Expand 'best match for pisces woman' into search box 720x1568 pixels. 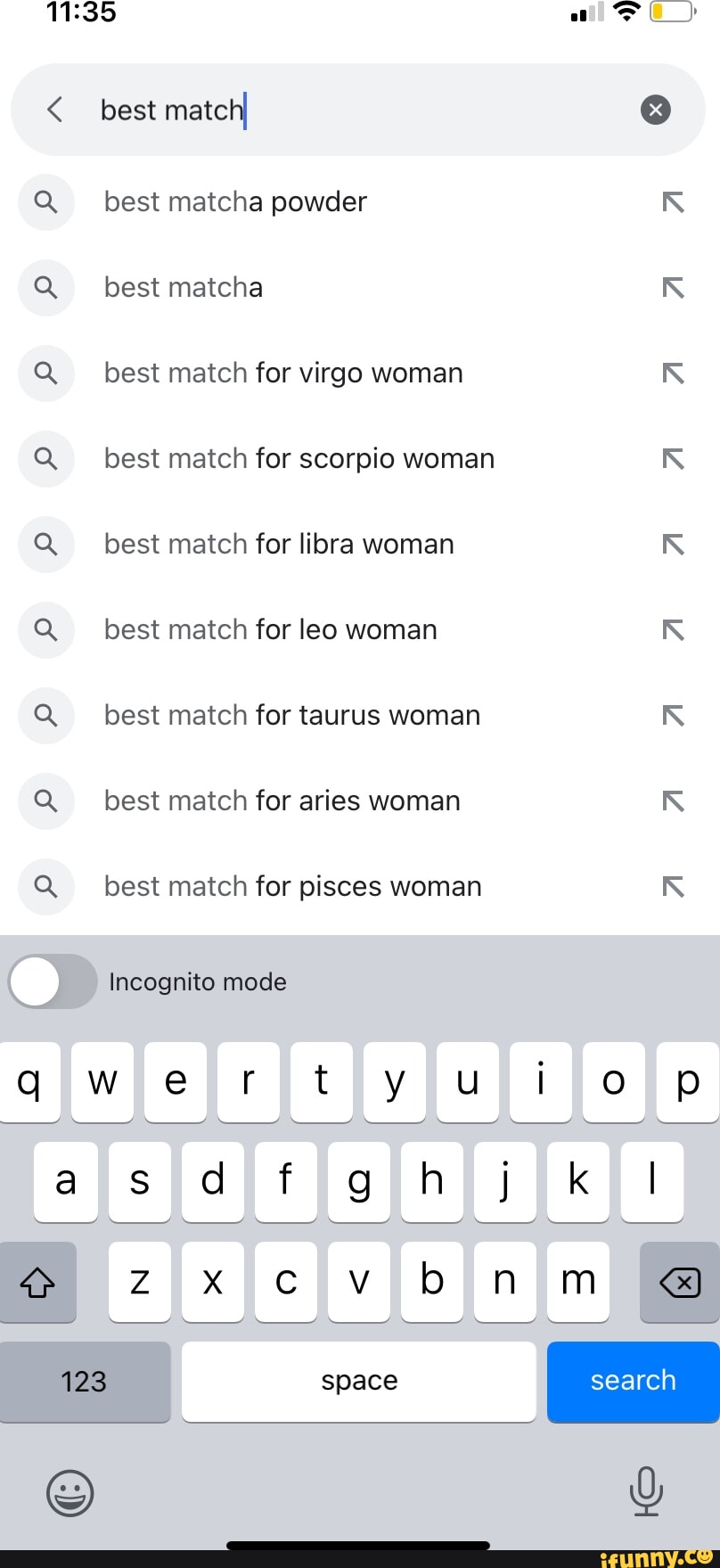click(x=673, y=887)
